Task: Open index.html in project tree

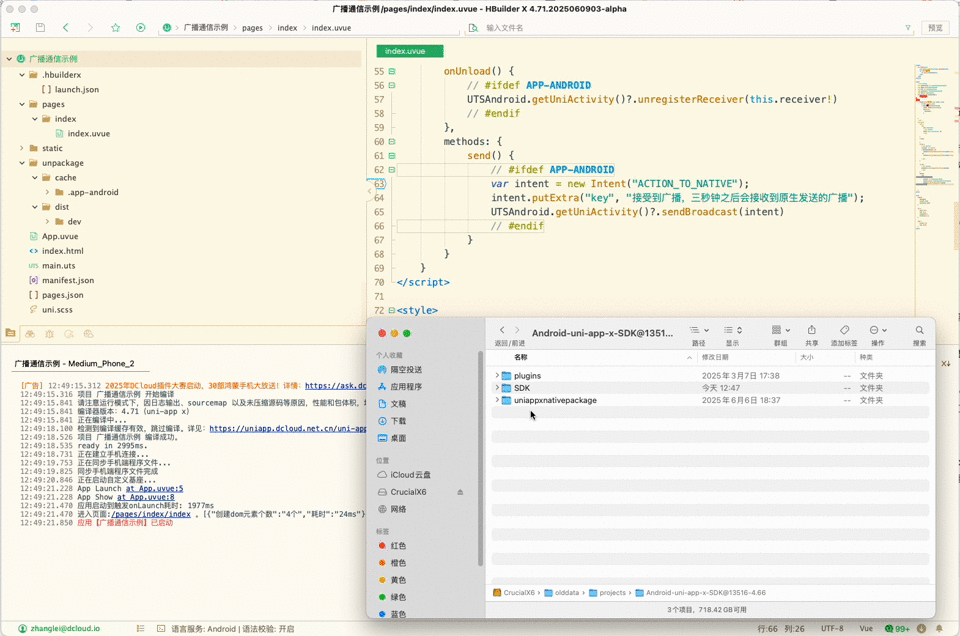Action: [62, 251]
